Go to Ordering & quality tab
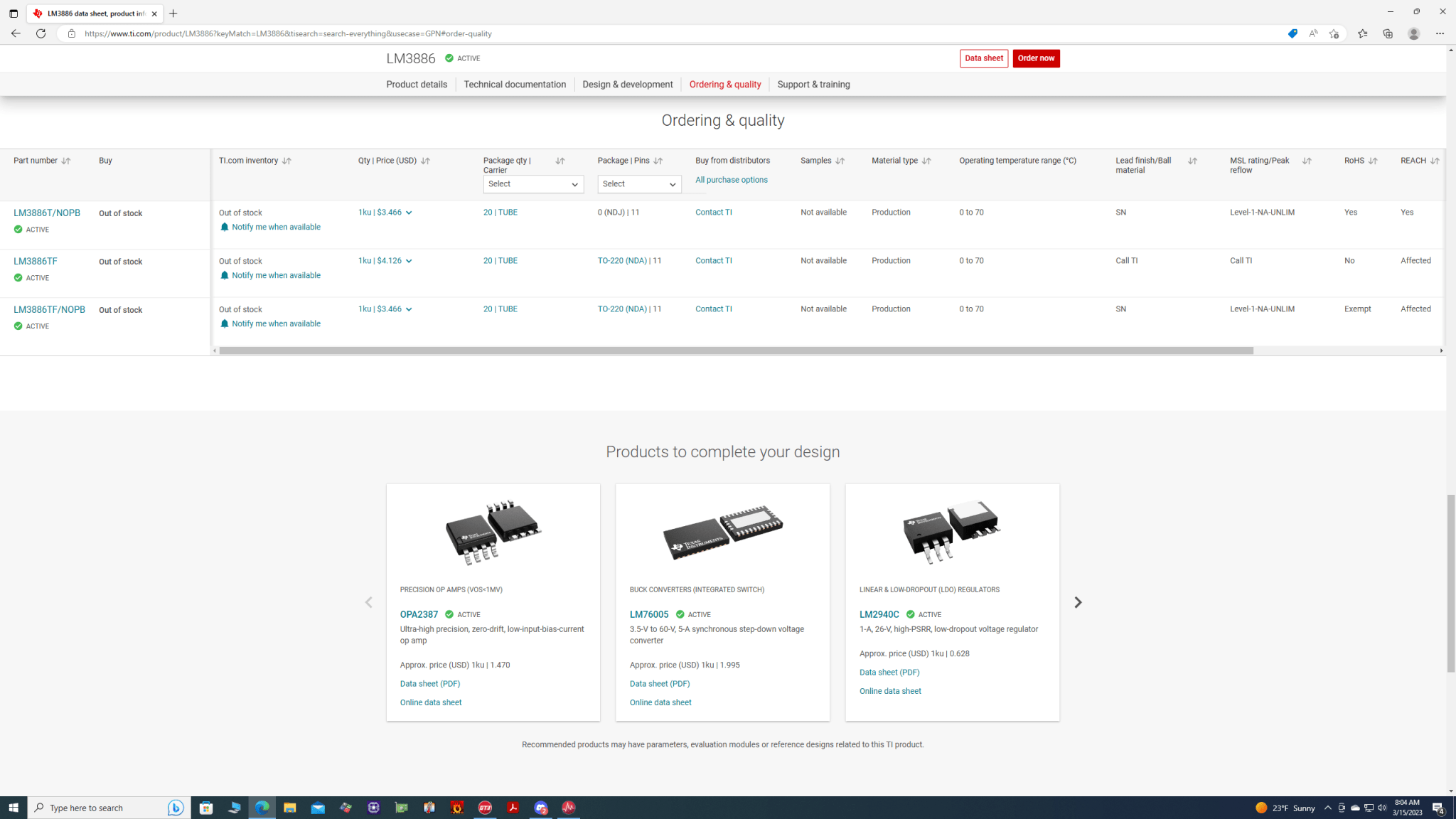 pyautogui.click(x=724, y=85)
